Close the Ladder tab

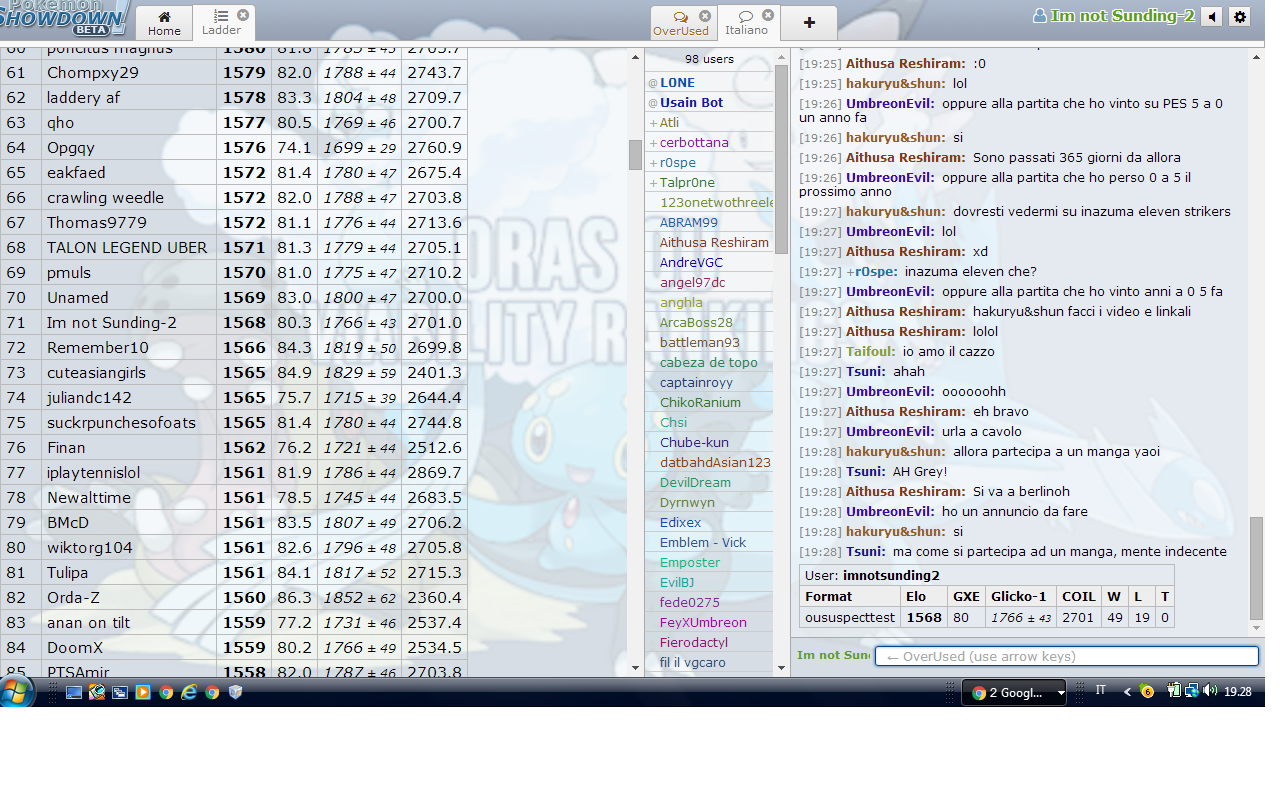tap(243, 15)
